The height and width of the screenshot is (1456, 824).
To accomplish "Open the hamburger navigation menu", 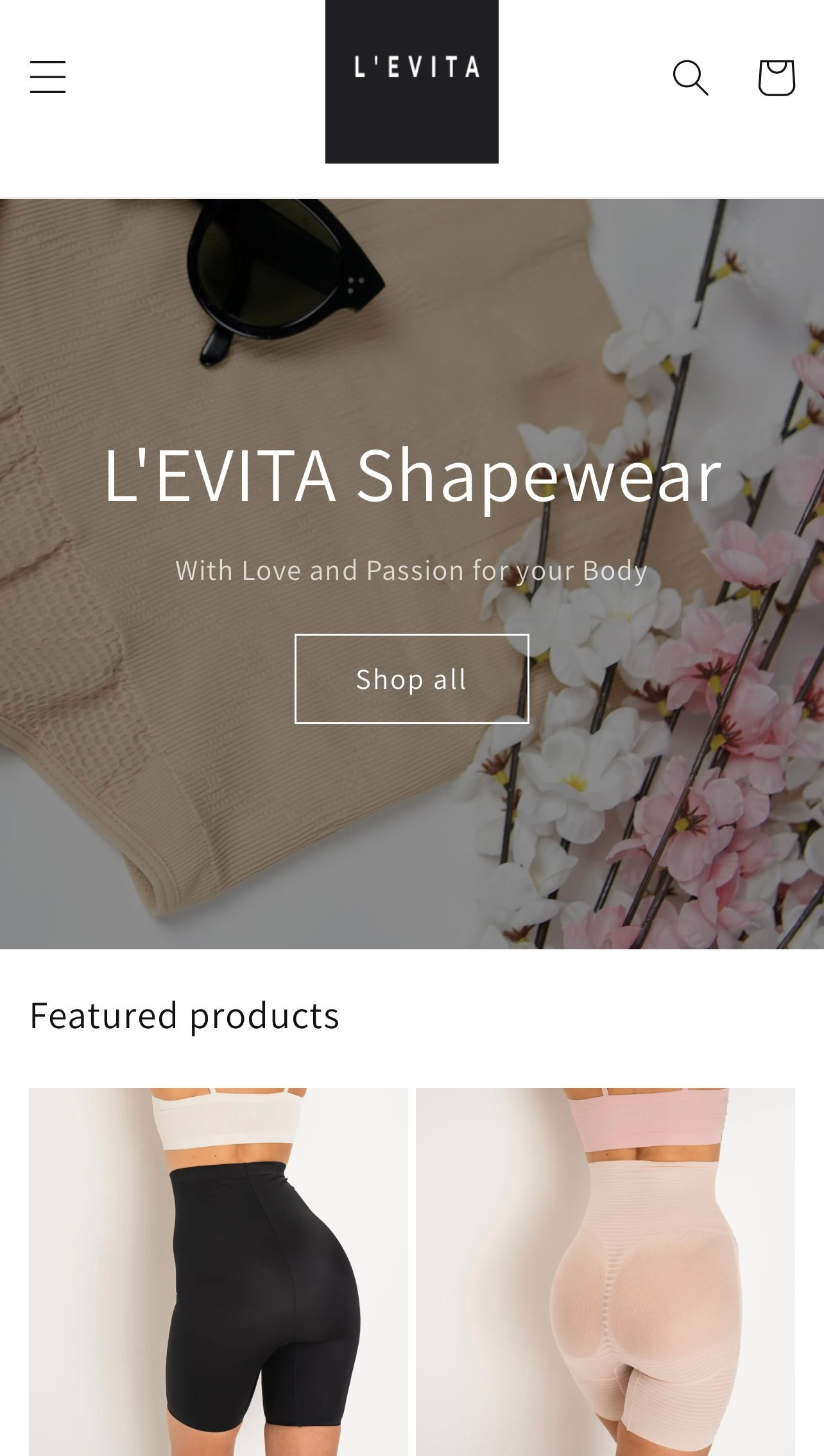I will coord(47,77).
